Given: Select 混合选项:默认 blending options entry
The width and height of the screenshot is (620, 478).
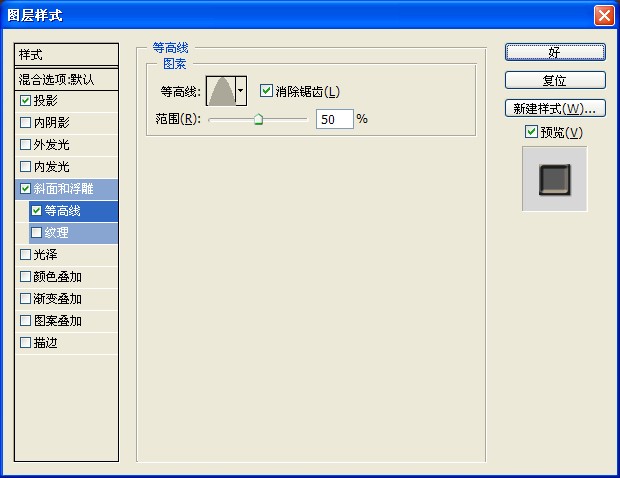Looking at the screenshot, I should coord(66,78).
